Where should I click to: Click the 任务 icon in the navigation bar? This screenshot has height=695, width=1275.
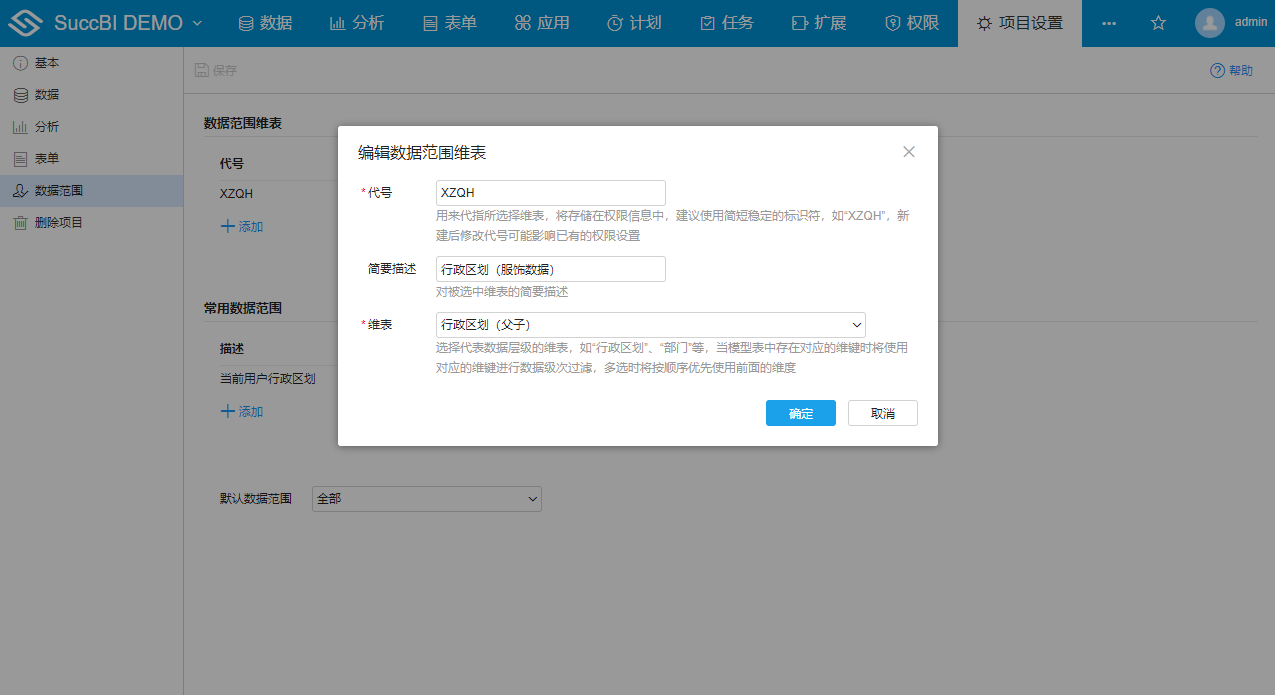click(x=707, y=21)
